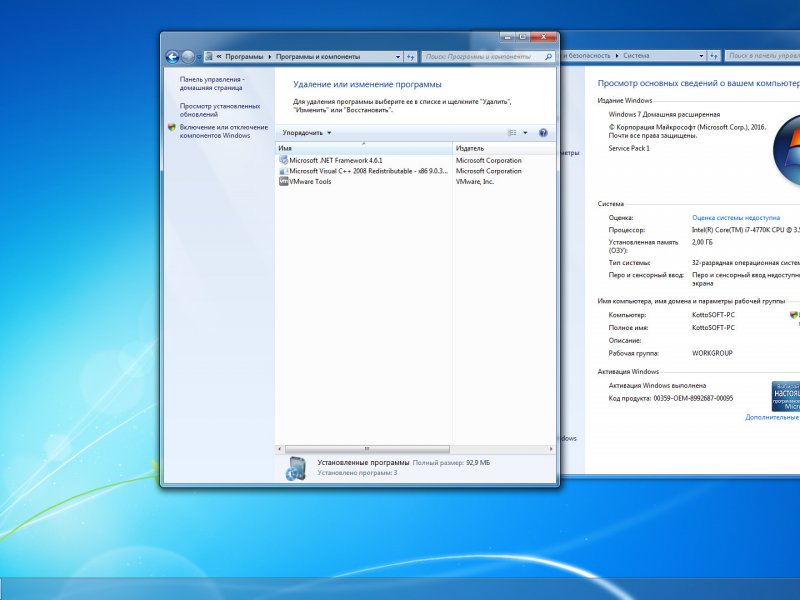Close the Programs and Features window
The width and height of the screenshot is (800, 600).
pyautogui.click(x=544, y=37)
